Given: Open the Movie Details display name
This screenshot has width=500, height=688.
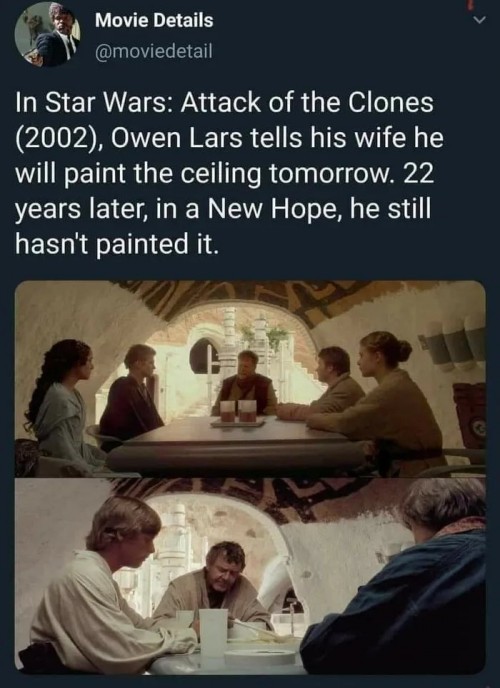Looking at the screenshot, I should pos(154,20).
